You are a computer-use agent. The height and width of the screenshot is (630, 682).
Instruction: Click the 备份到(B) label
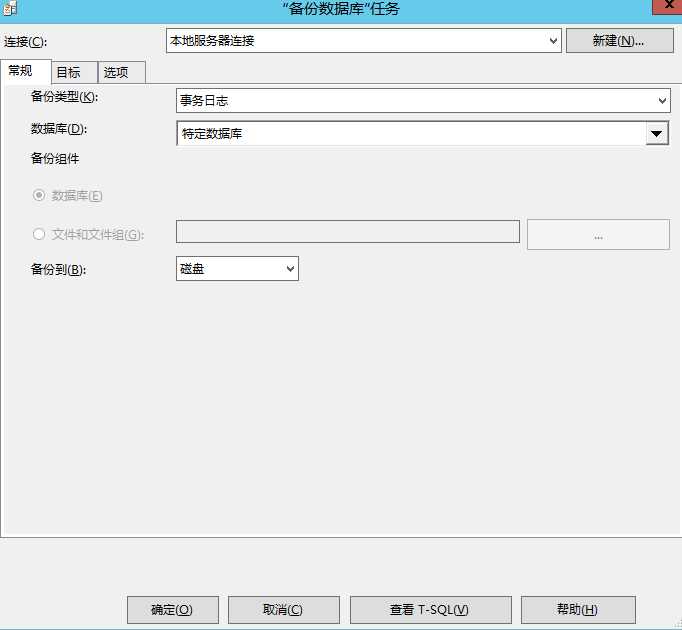(58, 270)
